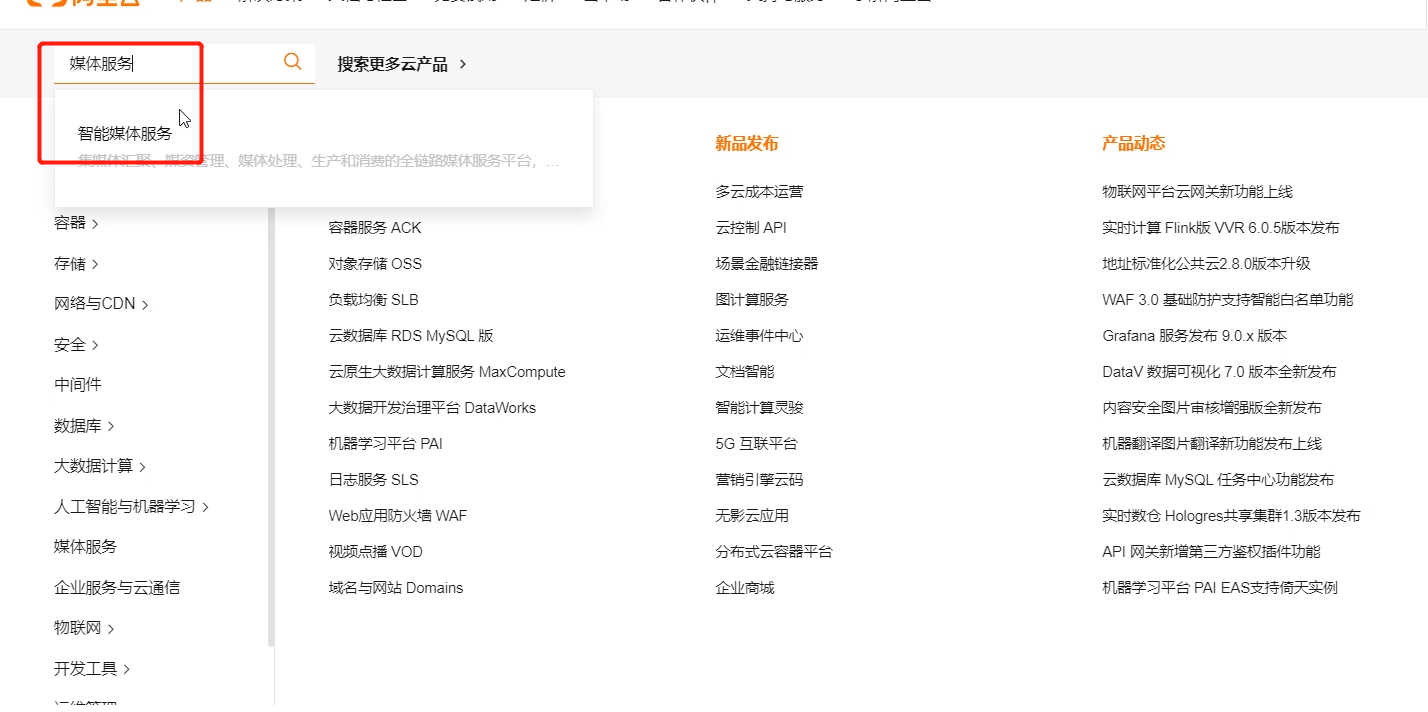Open 企业商城 link
The image size is (1428, 712).
pos(745,588)
